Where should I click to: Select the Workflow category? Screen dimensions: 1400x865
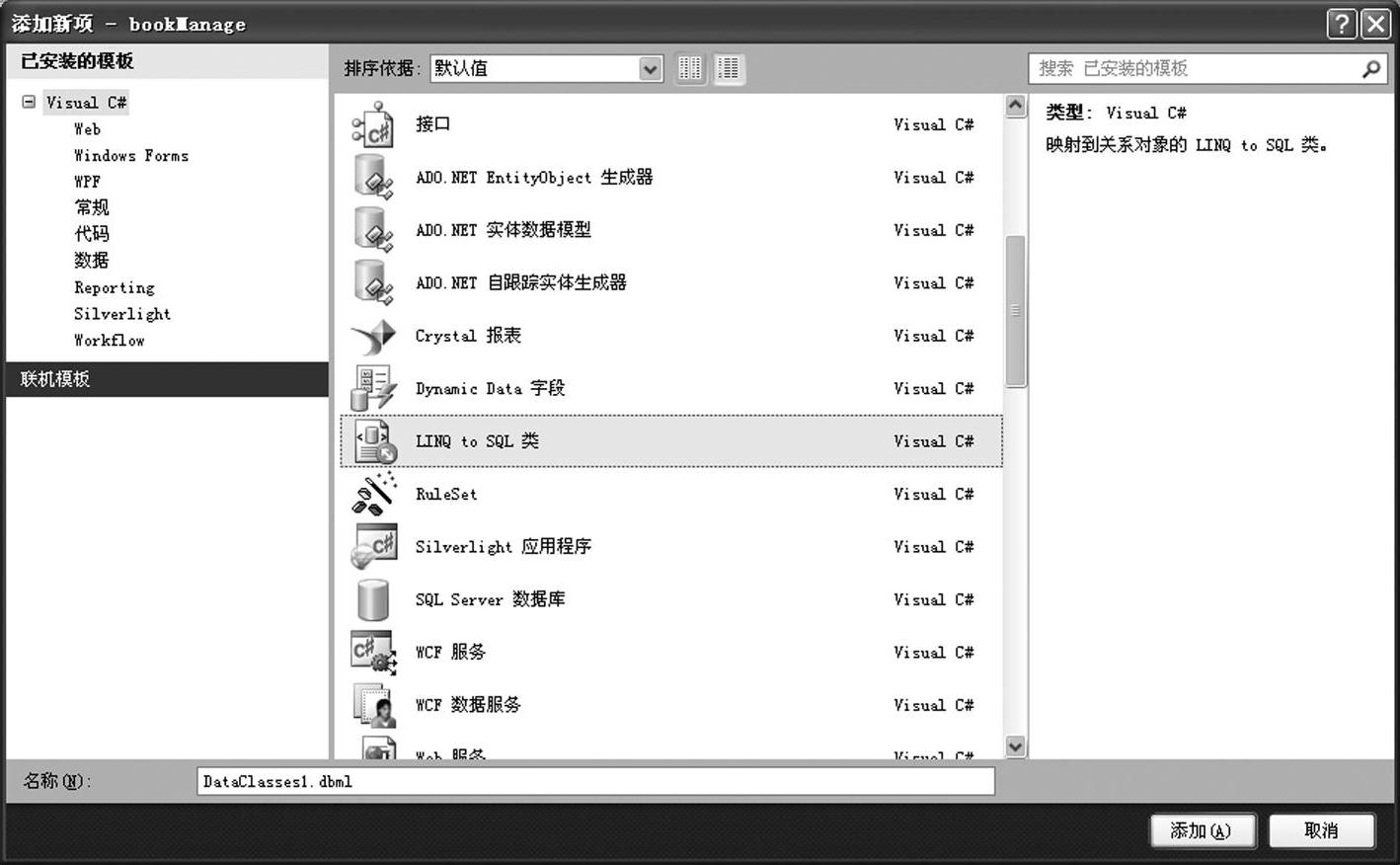coord(110,341)
